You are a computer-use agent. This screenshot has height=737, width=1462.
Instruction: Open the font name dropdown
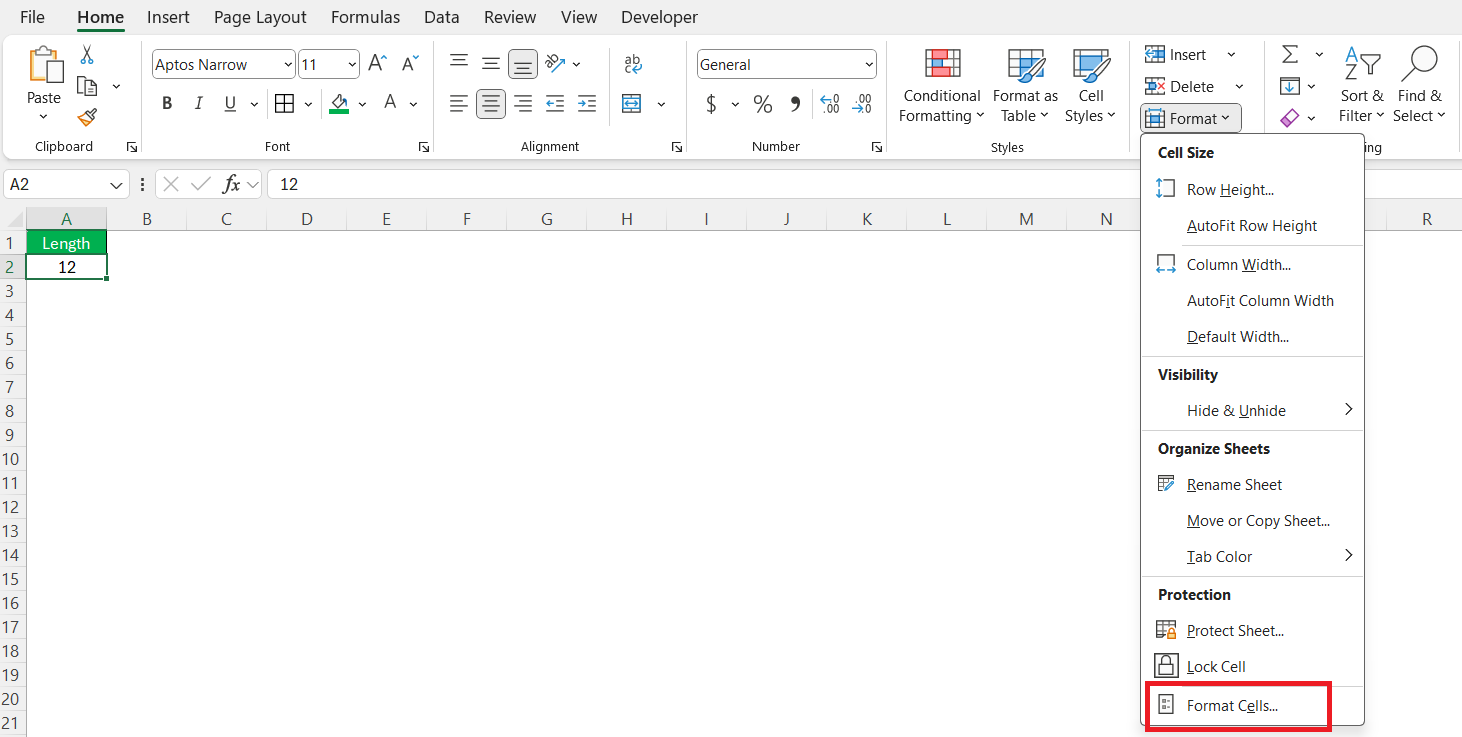[x=288, y=64]
